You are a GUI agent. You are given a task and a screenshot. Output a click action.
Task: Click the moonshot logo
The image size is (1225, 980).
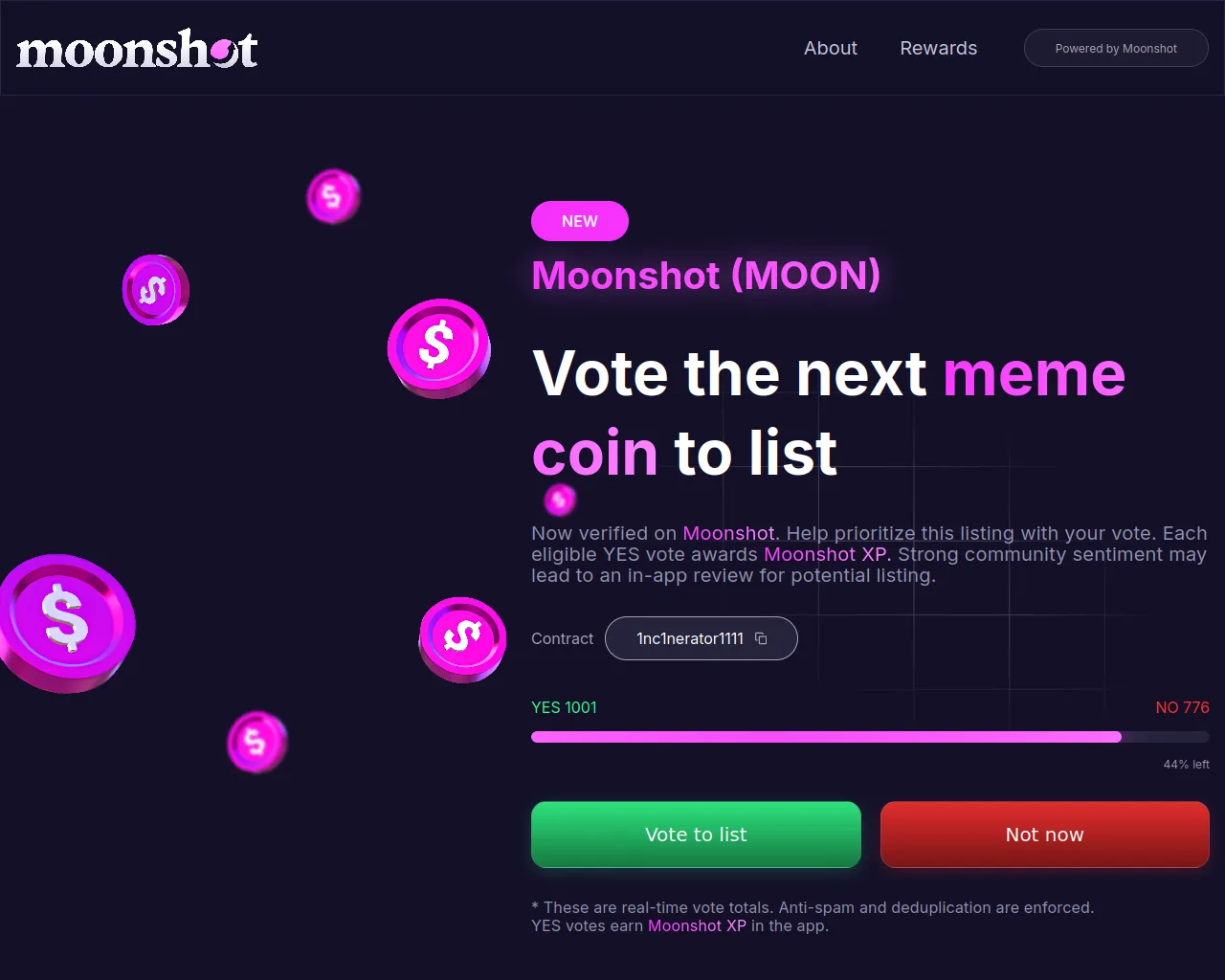(x=137, y=49)
